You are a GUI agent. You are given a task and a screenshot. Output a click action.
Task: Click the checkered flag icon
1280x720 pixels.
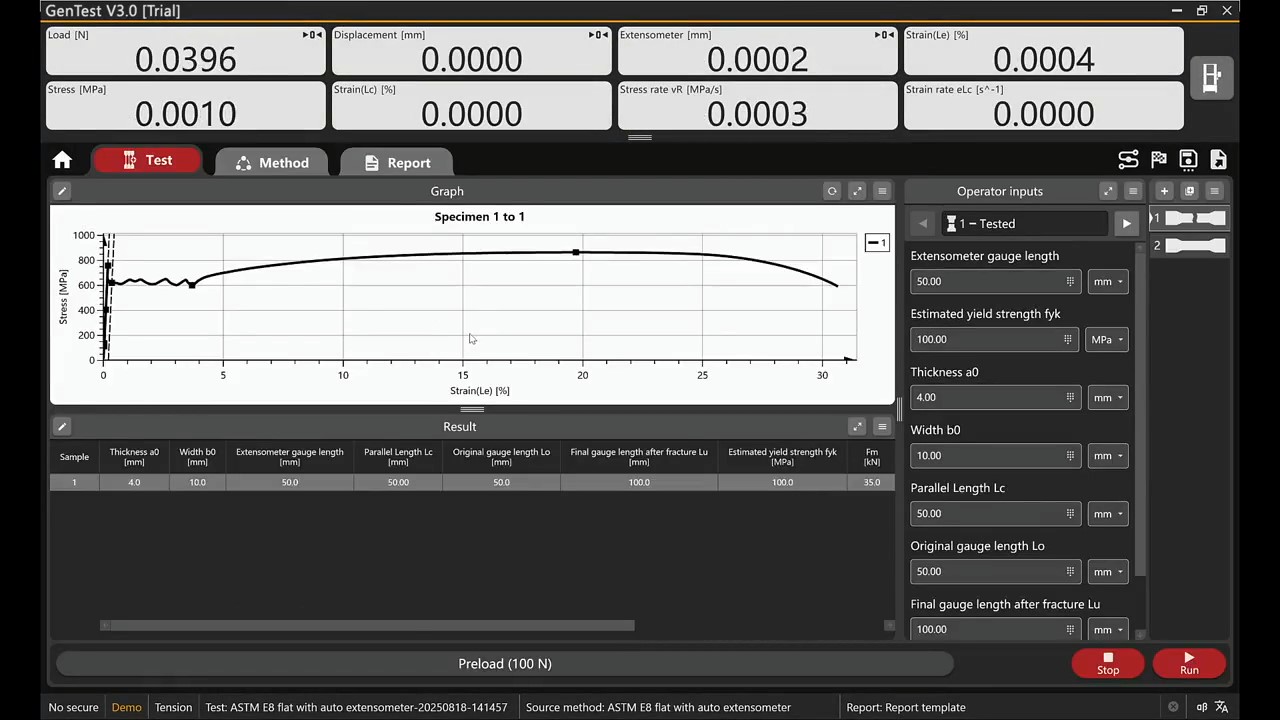1158,160
